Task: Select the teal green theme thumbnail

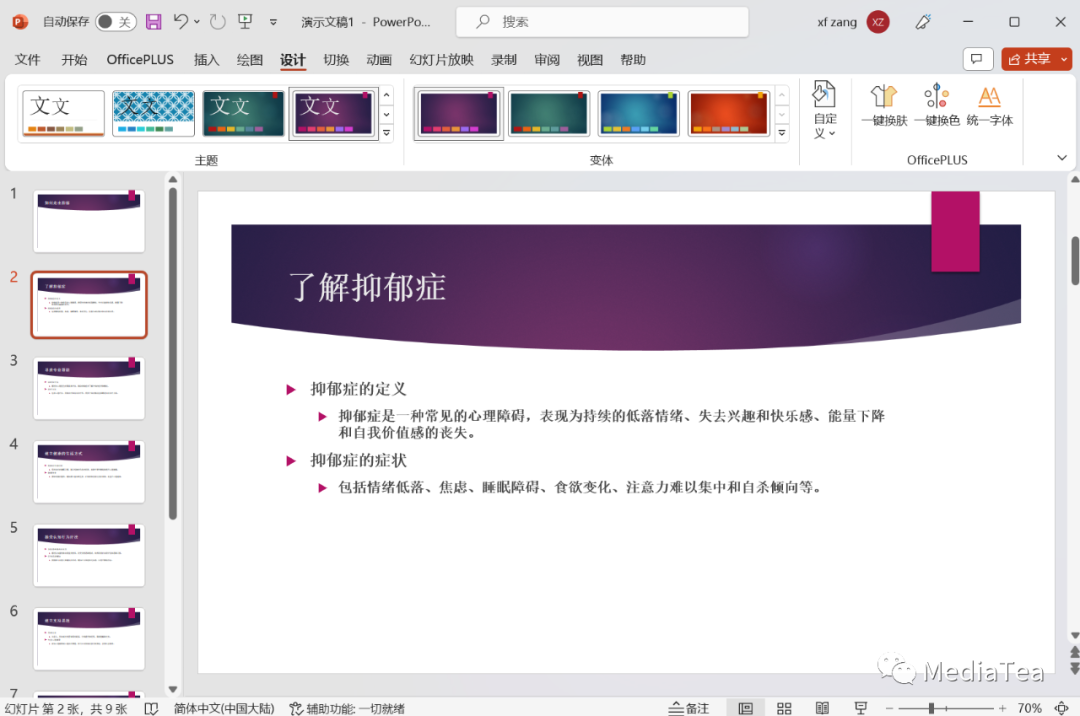Action: [243, 113]
